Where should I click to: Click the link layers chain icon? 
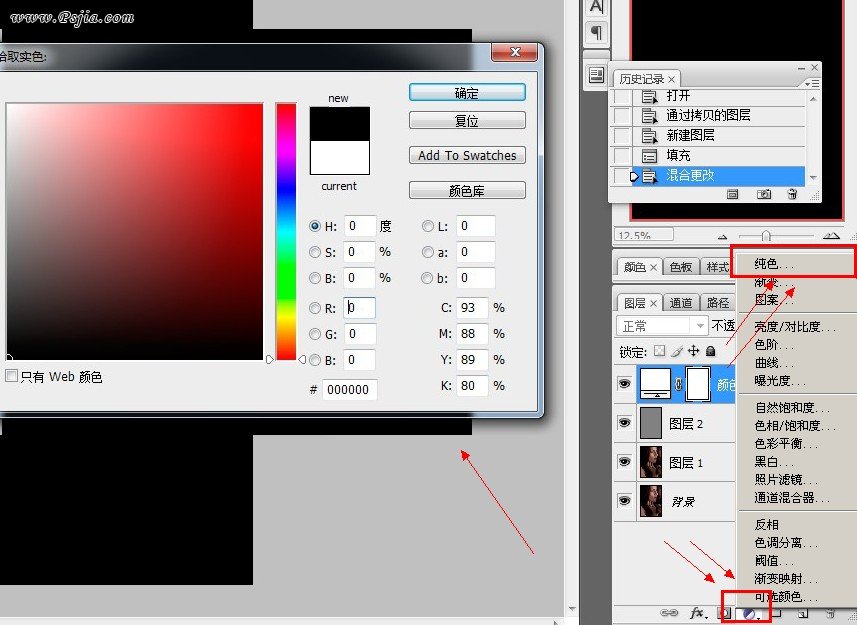click(x=671, y=612)
